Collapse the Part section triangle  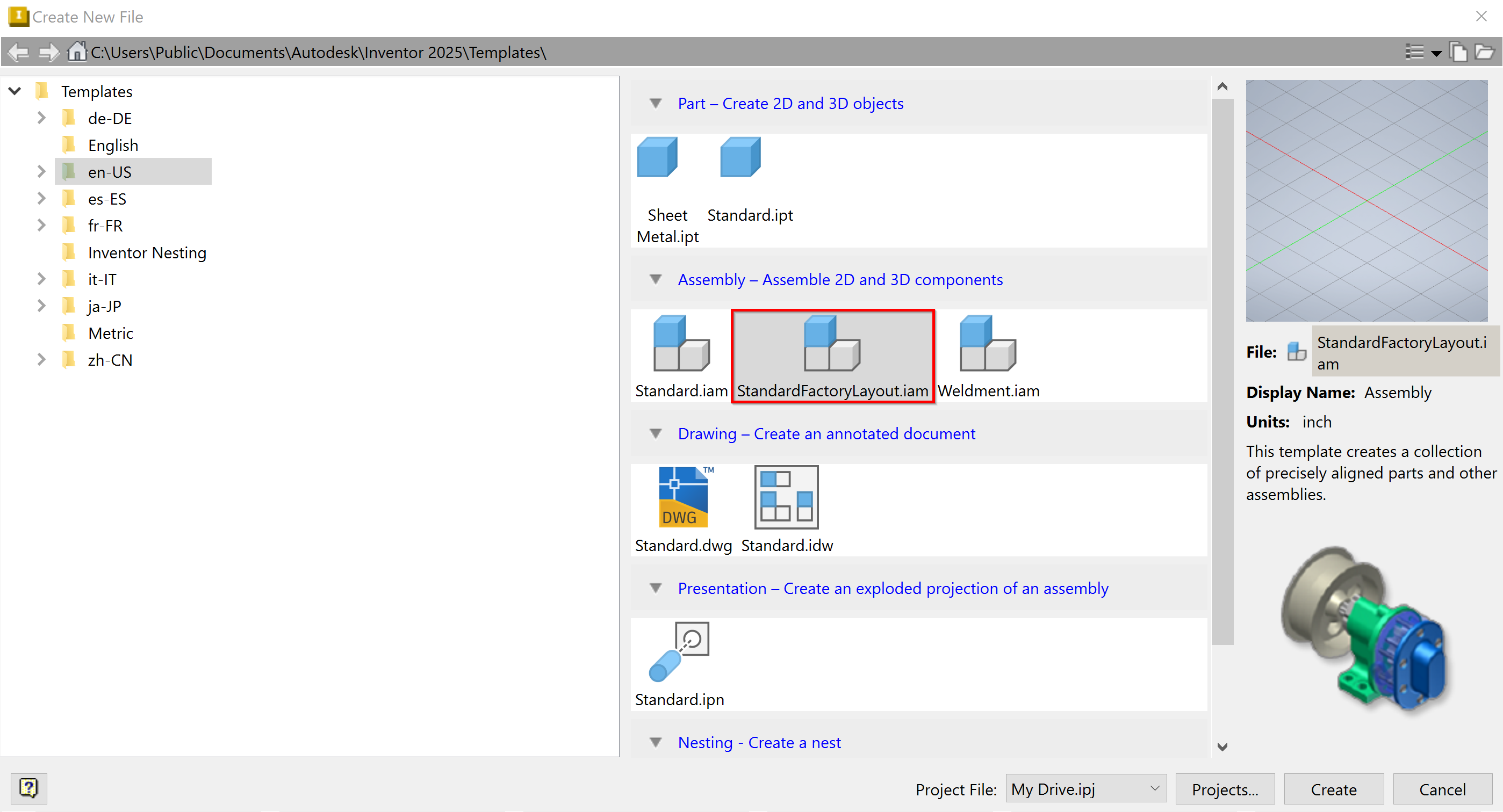656,103
